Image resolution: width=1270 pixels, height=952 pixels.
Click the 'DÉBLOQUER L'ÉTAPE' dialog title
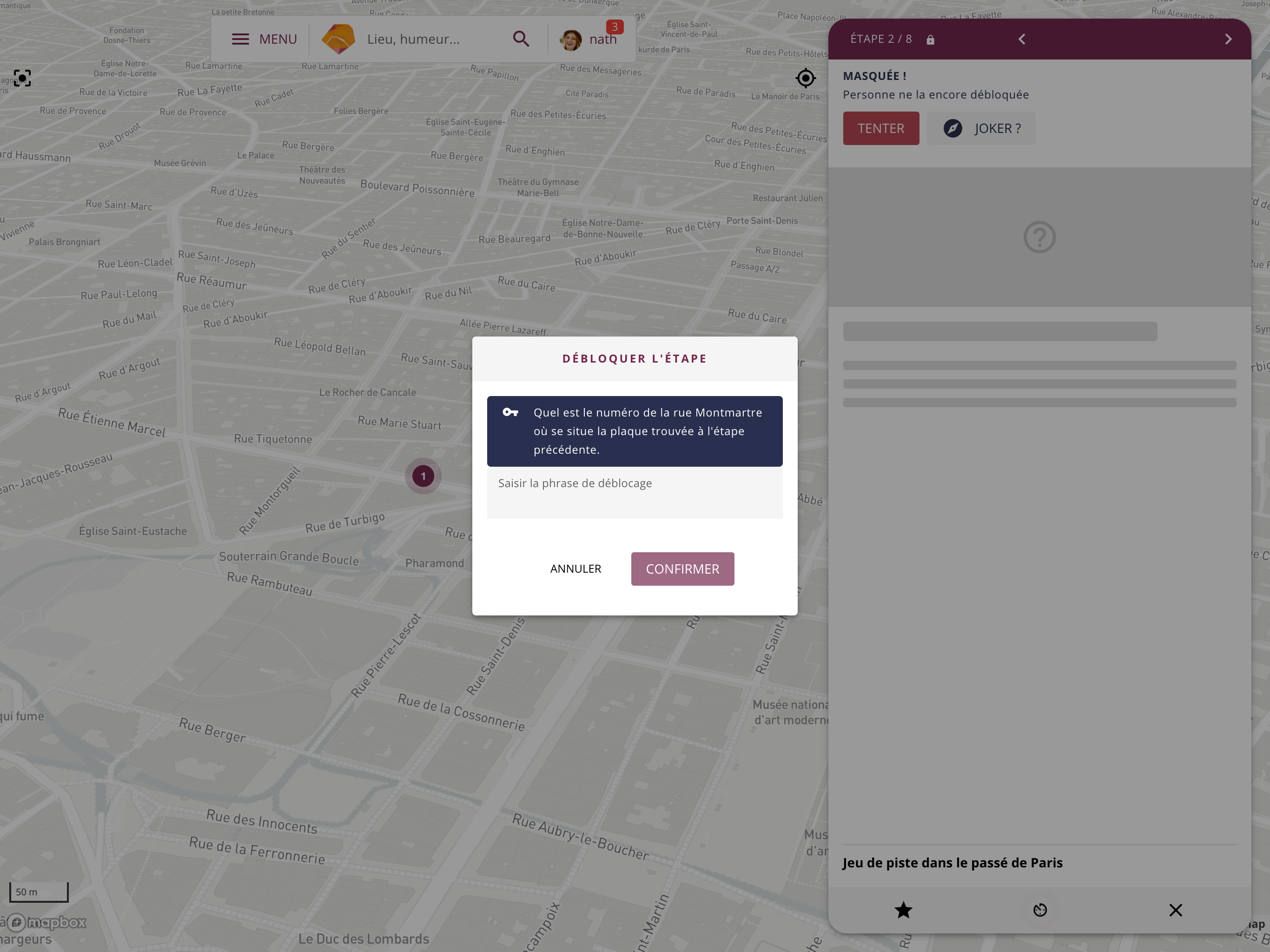(635, 358)
